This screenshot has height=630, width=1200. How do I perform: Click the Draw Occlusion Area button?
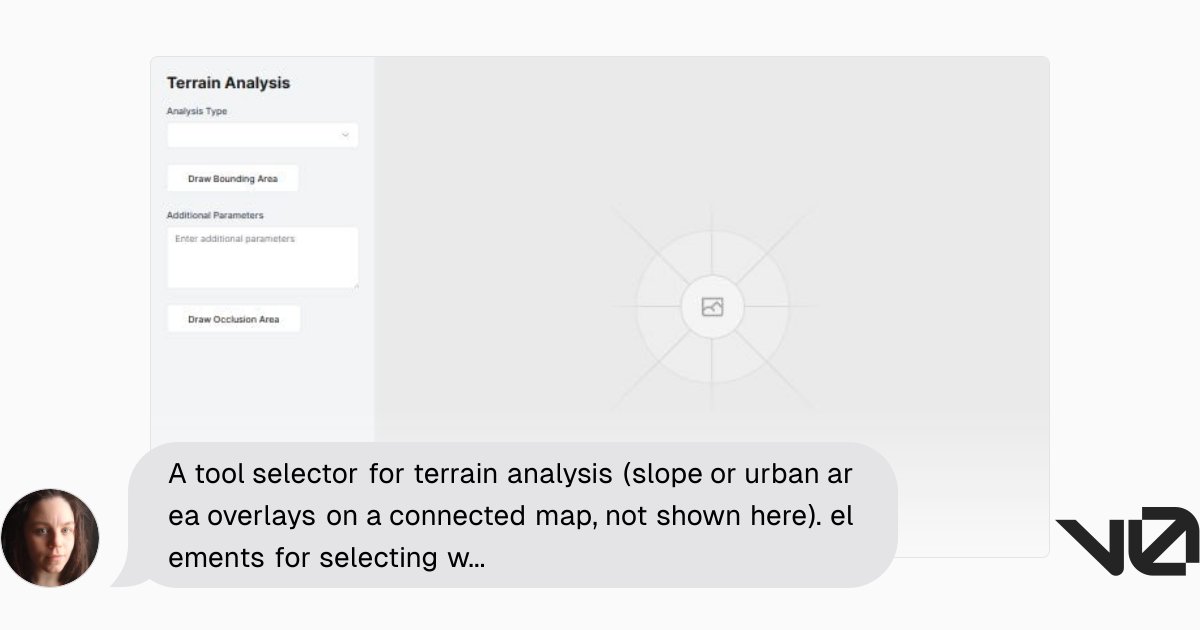click(x=234, y=319)
